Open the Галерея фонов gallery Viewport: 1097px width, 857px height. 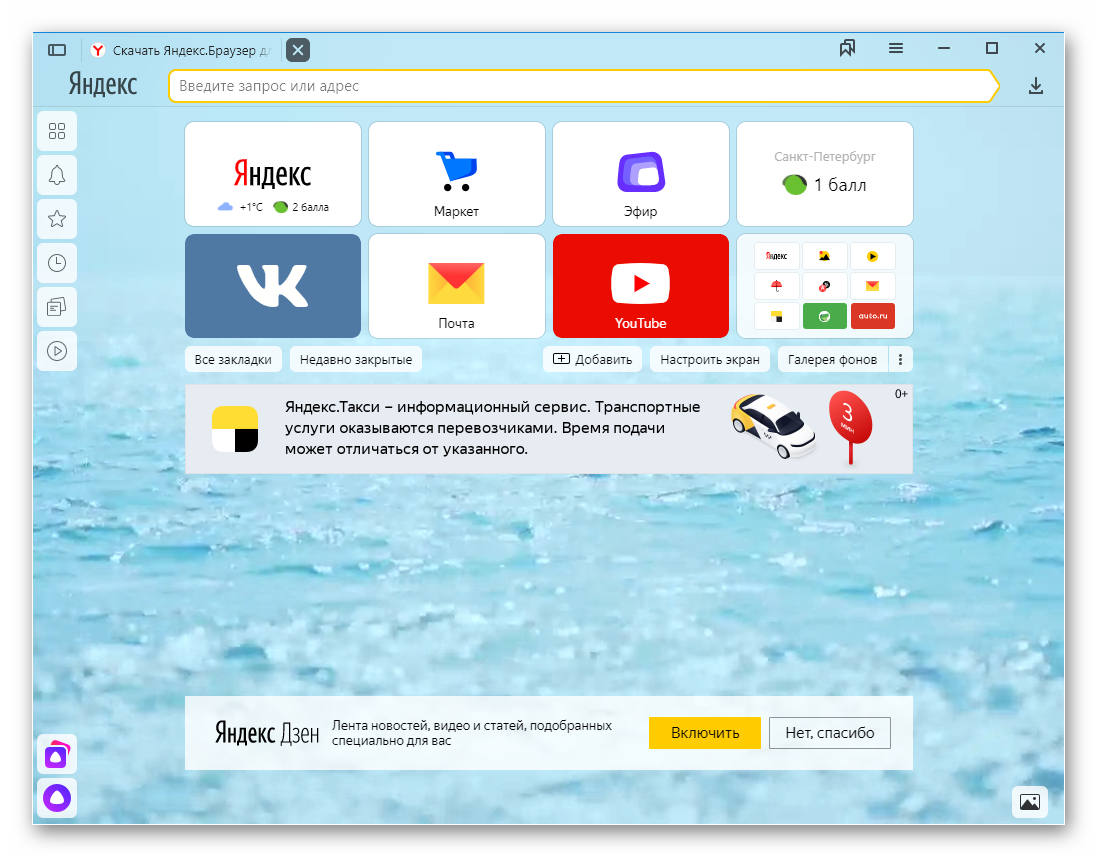coord(833,360)
